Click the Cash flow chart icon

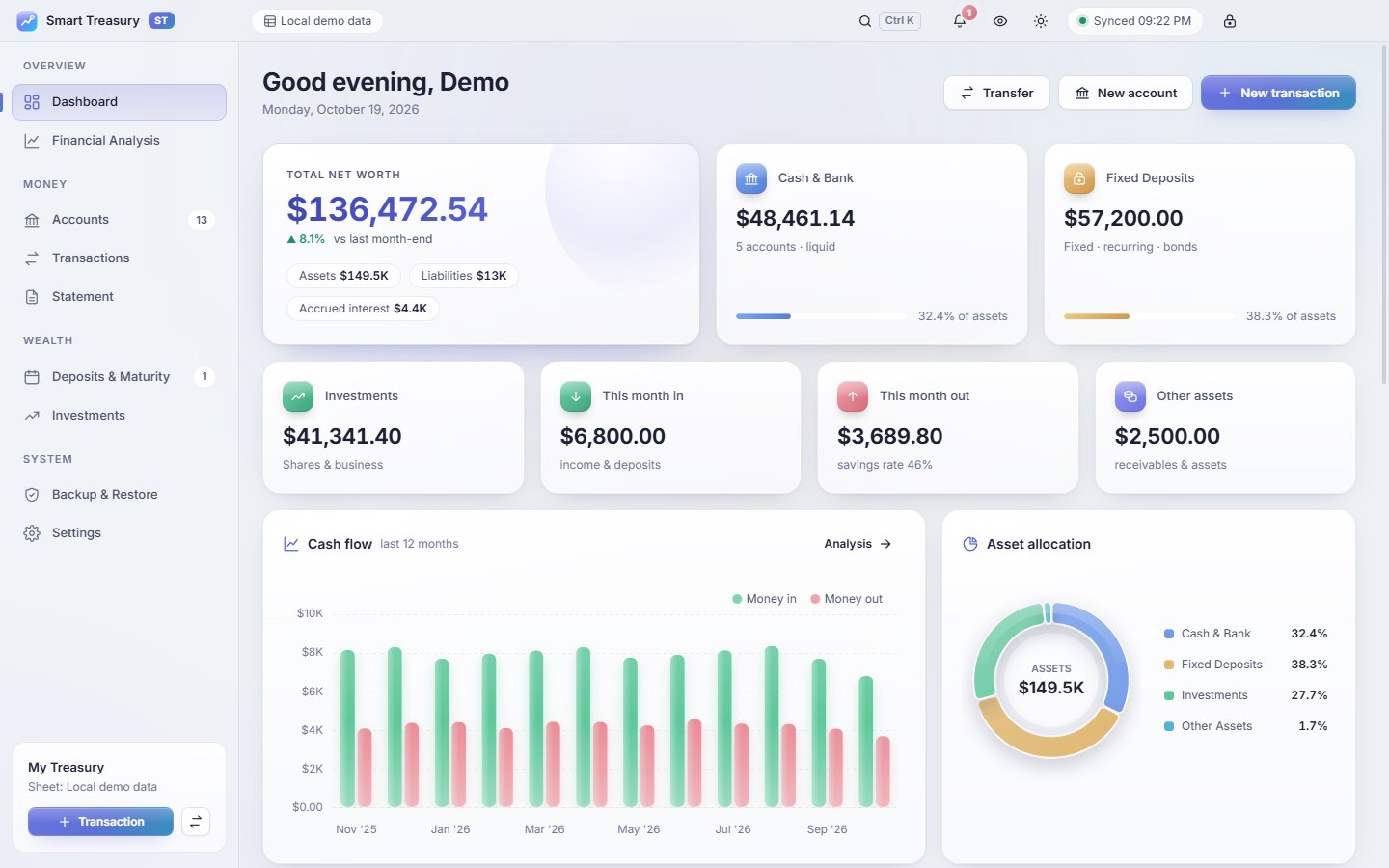tap(291, 544)
